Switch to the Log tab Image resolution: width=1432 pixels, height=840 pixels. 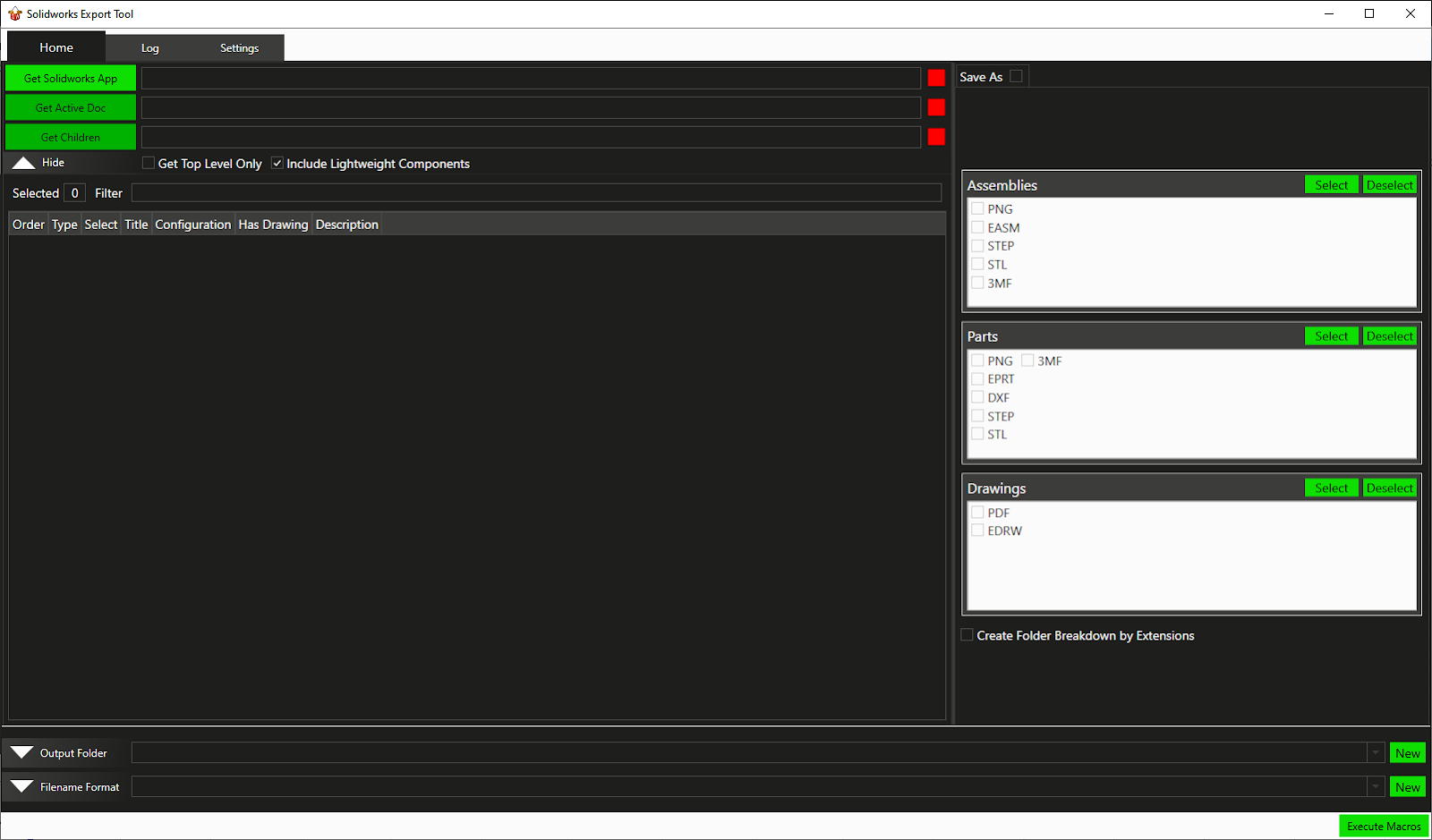pos(149,48)
